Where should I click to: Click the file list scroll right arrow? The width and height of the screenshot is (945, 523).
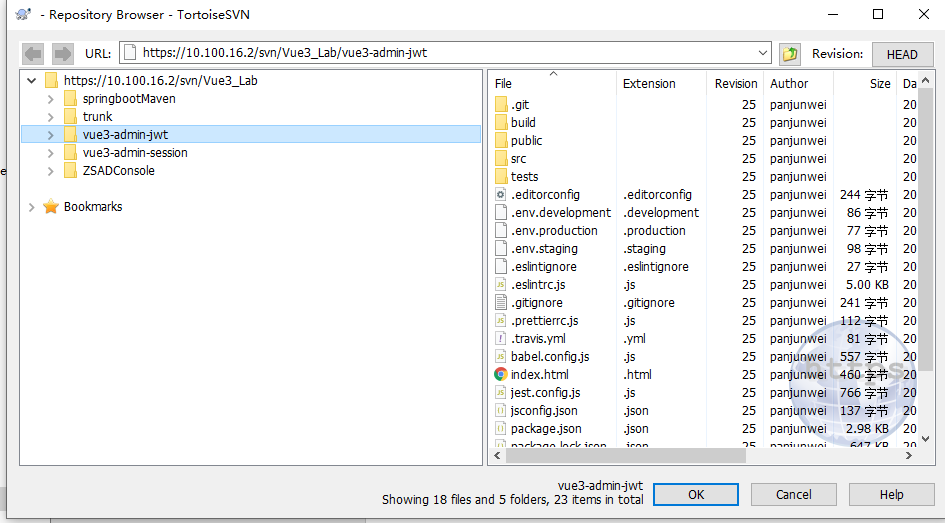click(909, 456)
